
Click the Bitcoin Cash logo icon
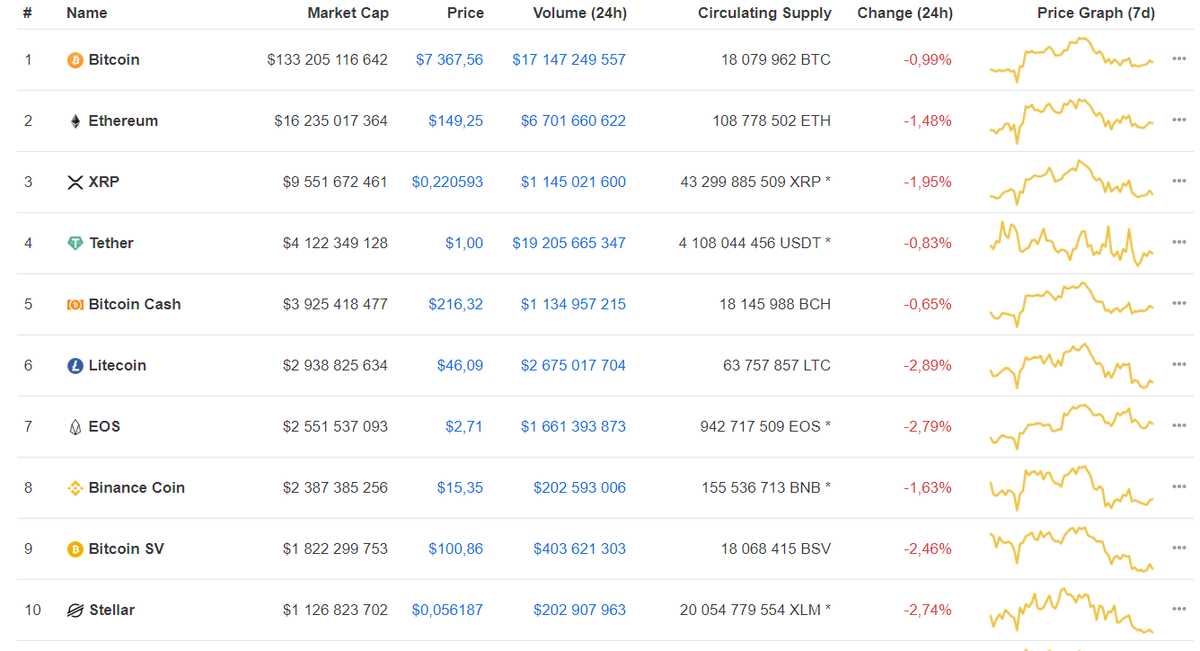(x=75, y=304)
